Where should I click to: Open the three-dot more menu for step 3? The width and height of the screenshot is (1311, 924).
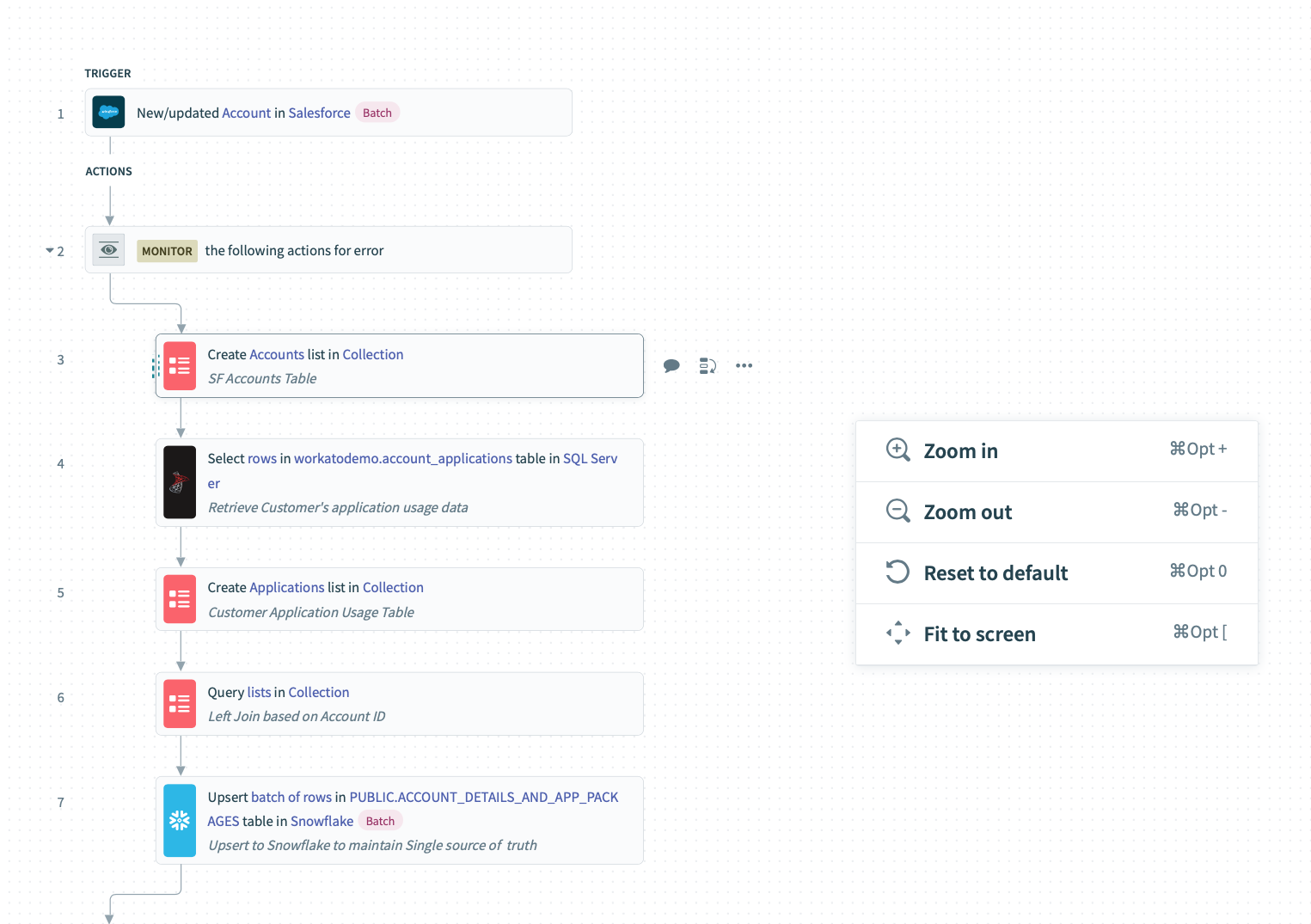744,365
